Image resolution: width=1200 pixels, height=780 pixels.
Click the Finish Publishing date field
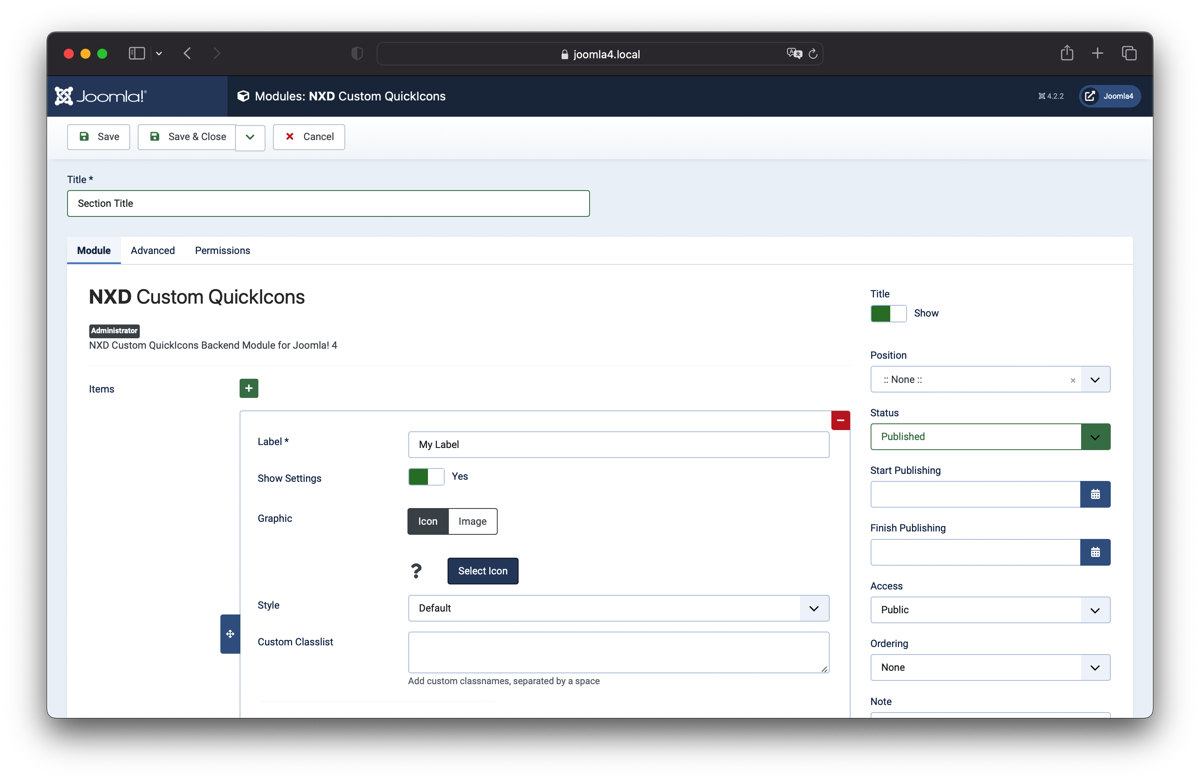coord(976,552)
